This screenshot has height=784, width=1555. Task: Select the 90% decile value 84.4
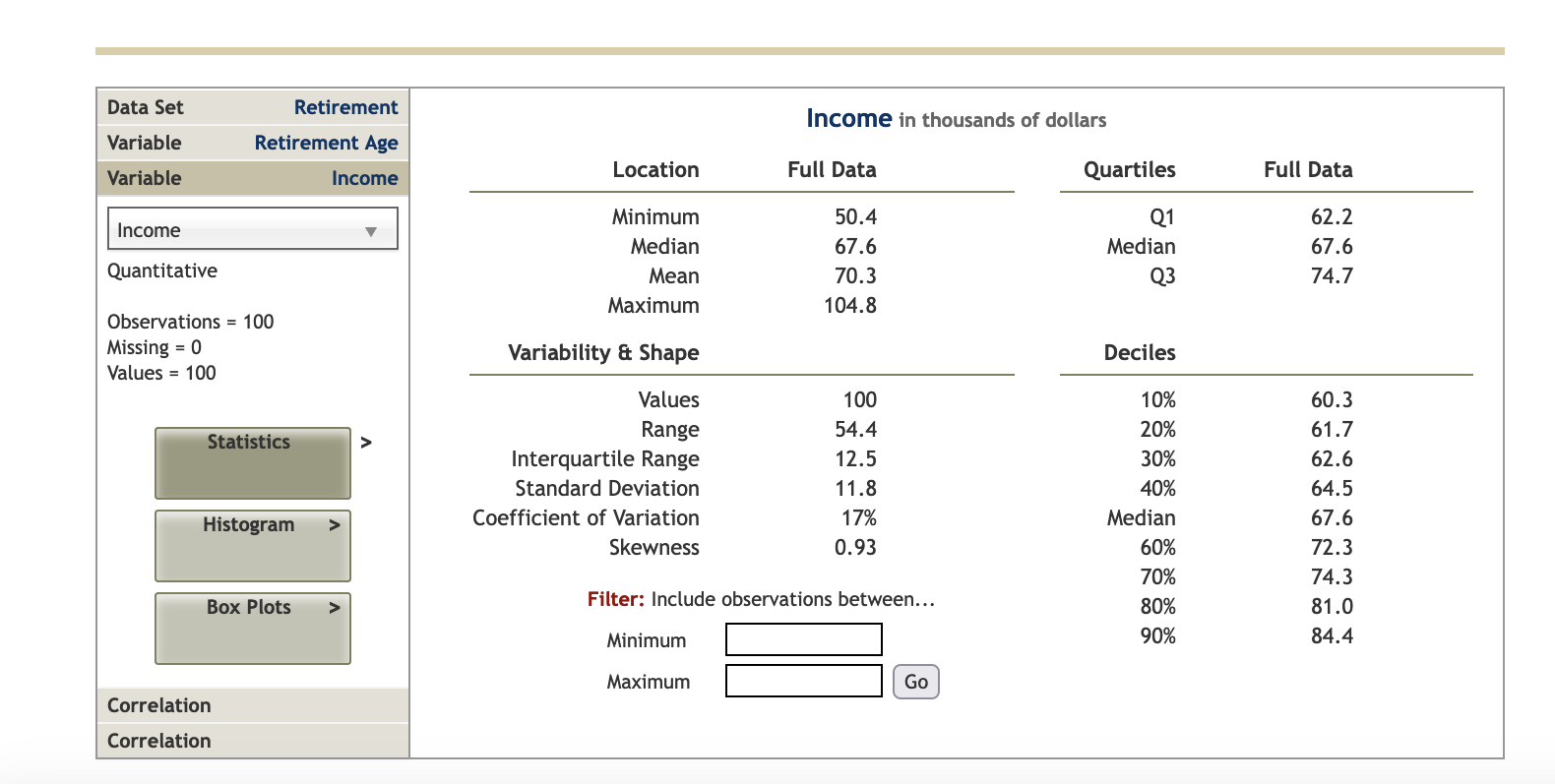1332,635
